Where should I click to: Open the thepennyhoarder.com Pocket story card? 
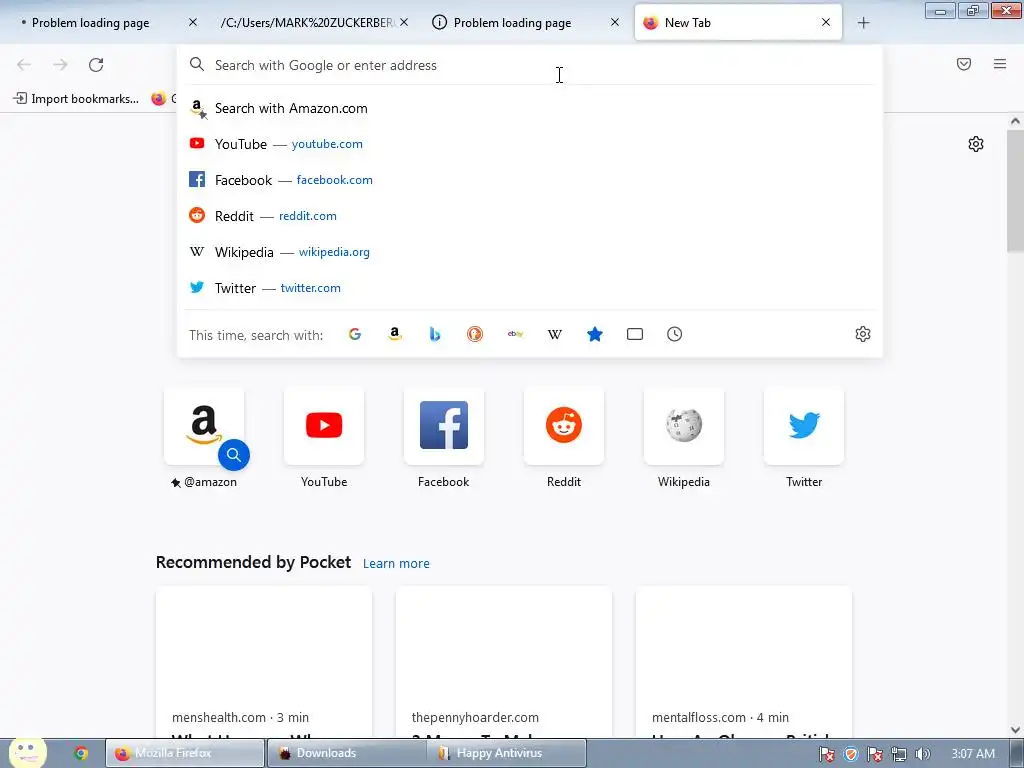pos(504,662)
